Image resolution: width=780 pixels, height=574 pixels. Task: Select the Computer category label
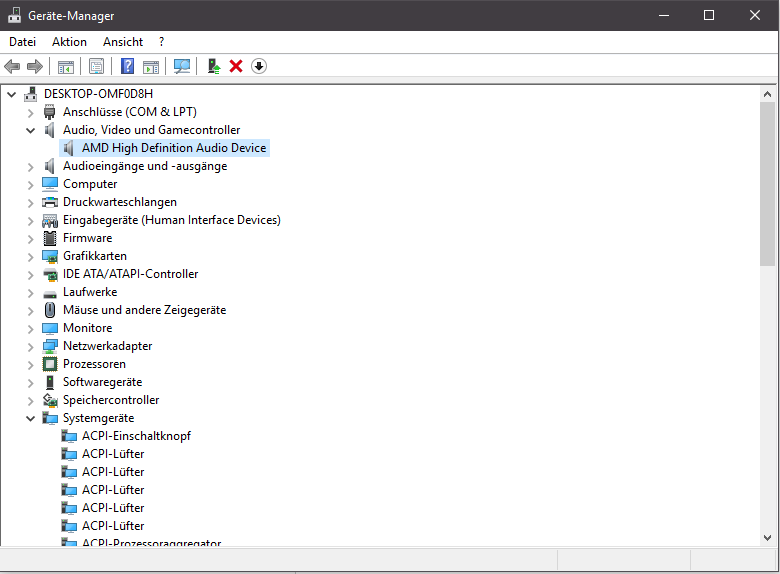(x=90, y=184)
